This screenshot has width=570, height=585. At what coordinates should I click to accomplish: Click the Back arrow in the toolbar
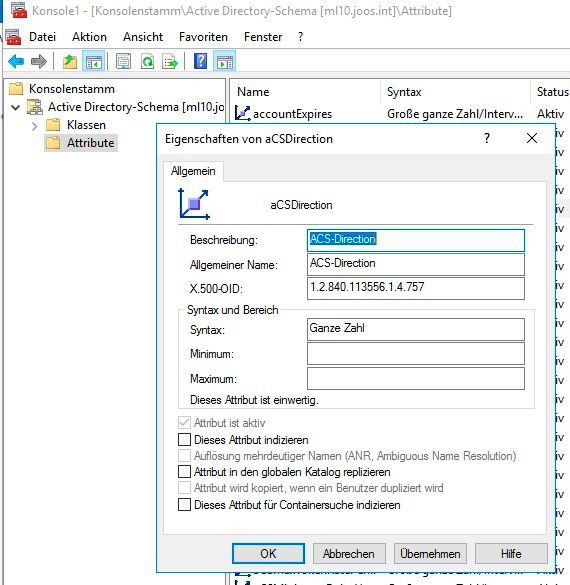[x=16, y=61]
